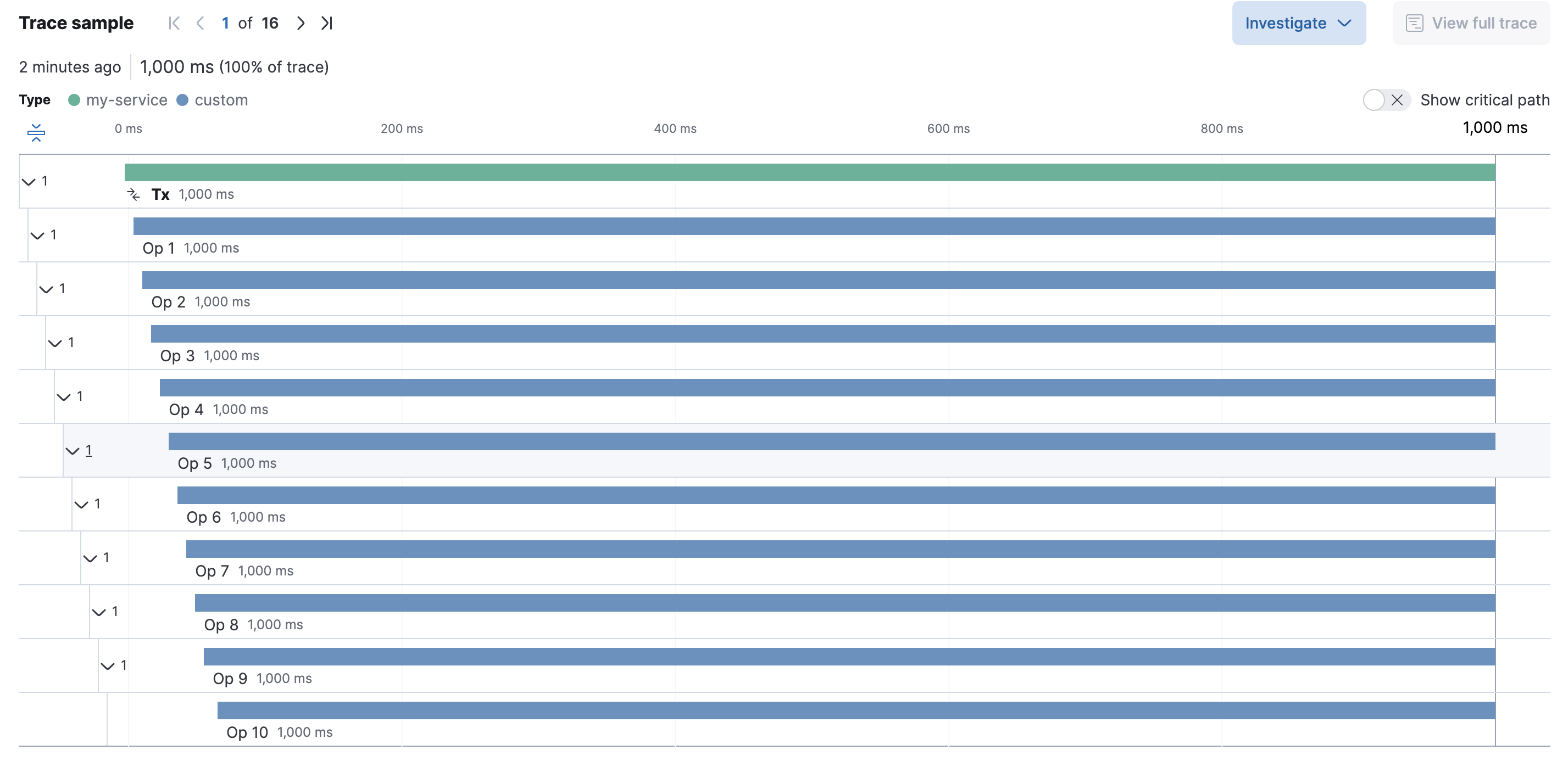Click the document icon on View full trace
This screenshot has height=761, width=1568.
(1415, 23)
